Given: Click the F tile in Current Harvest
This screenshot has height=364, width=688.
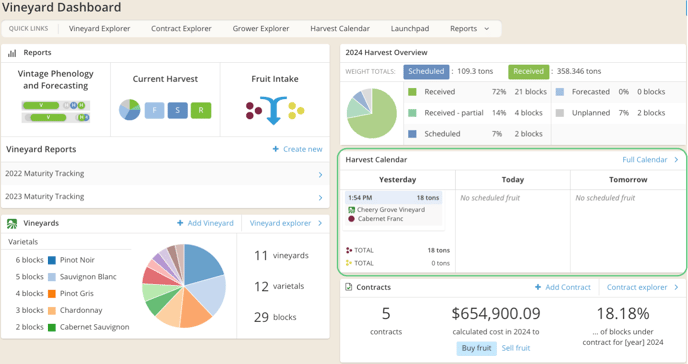Looking at the screenshot, I should tap(154, 110).
